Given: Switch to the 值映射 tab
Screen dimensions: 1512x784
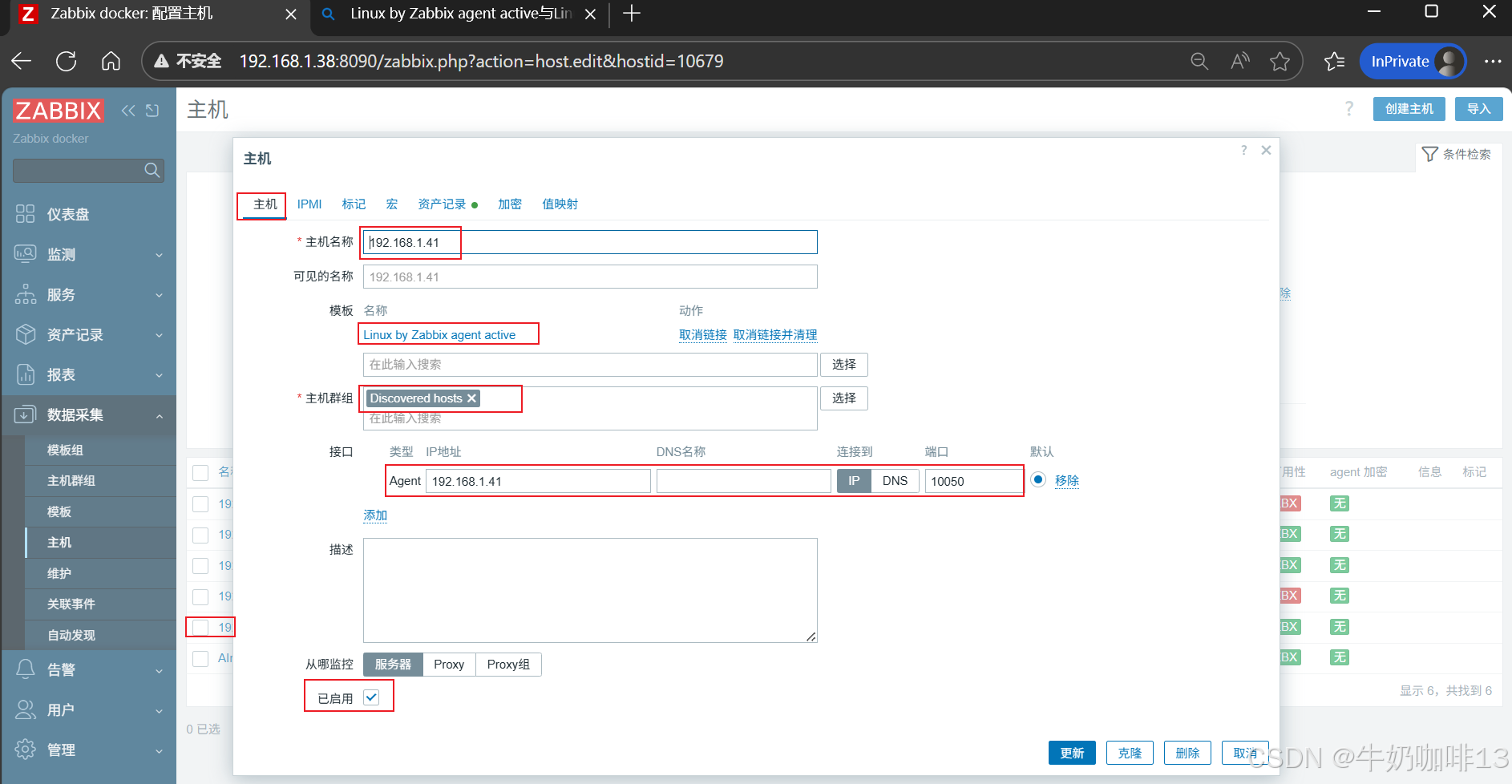Looking at the screenshot, I should click(x=560, y=204).
